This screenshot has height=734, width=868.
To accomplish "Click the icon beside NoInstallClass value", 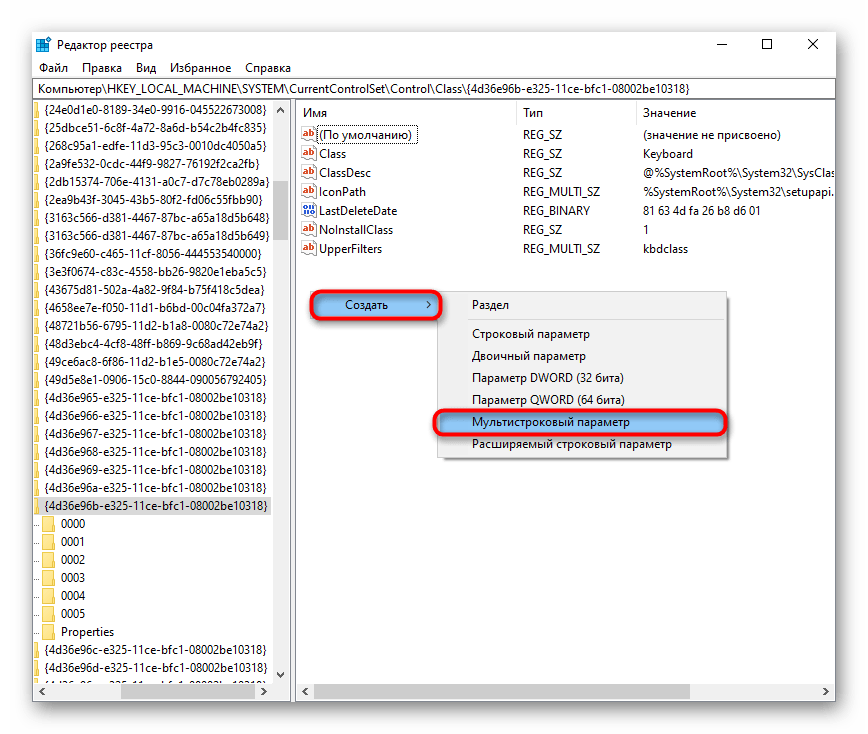I will 309,230.
